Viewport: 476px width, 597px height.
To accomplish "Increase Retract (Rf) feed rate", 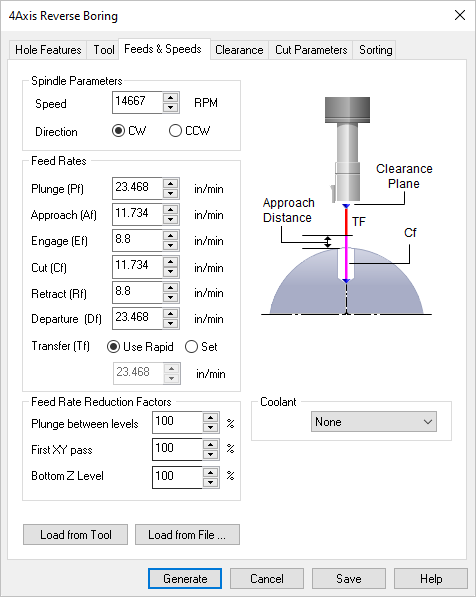I will [x=171, y=287].
